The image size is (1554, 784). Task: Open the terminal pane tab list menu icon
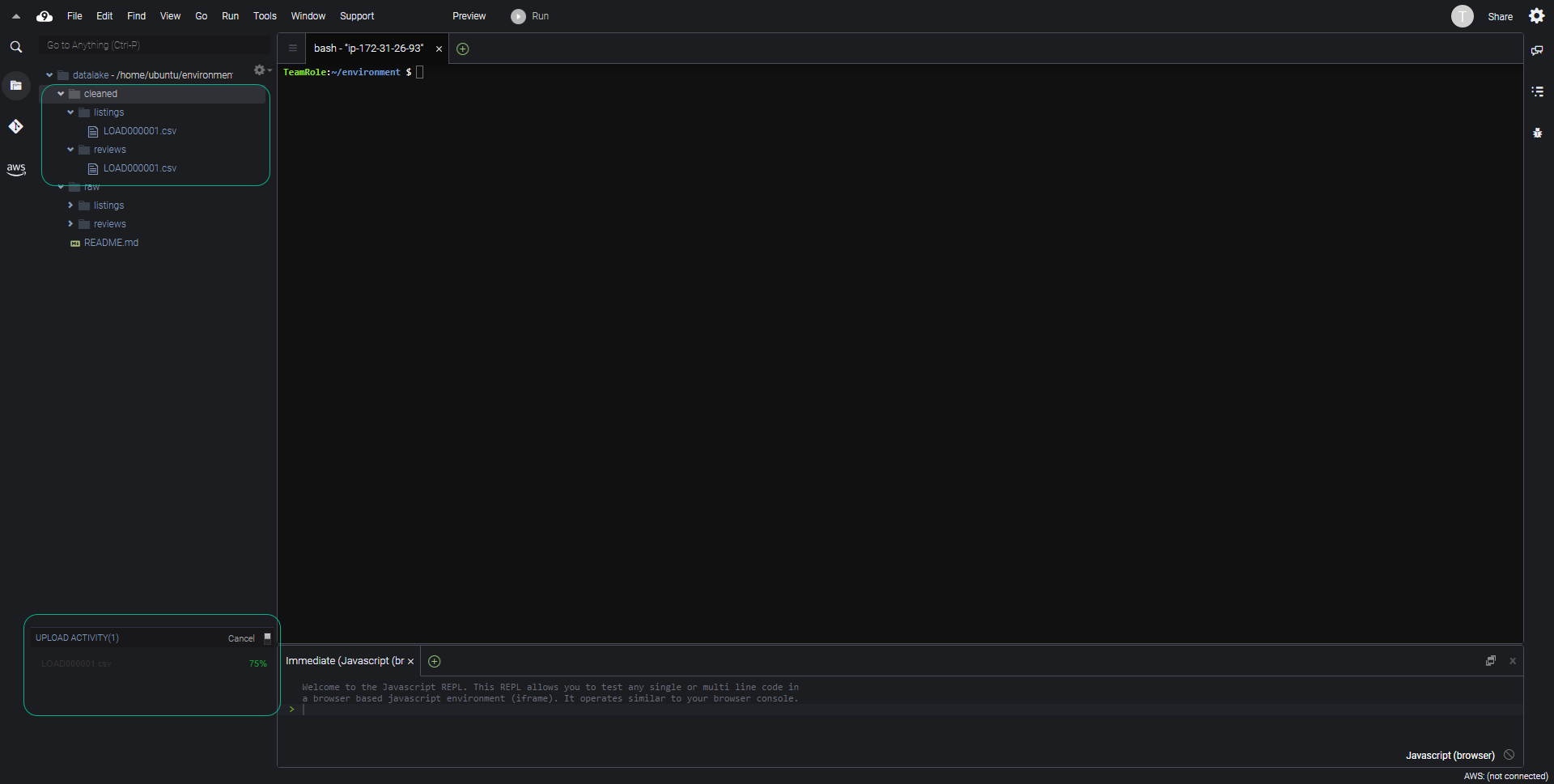(x=293, y=49)
